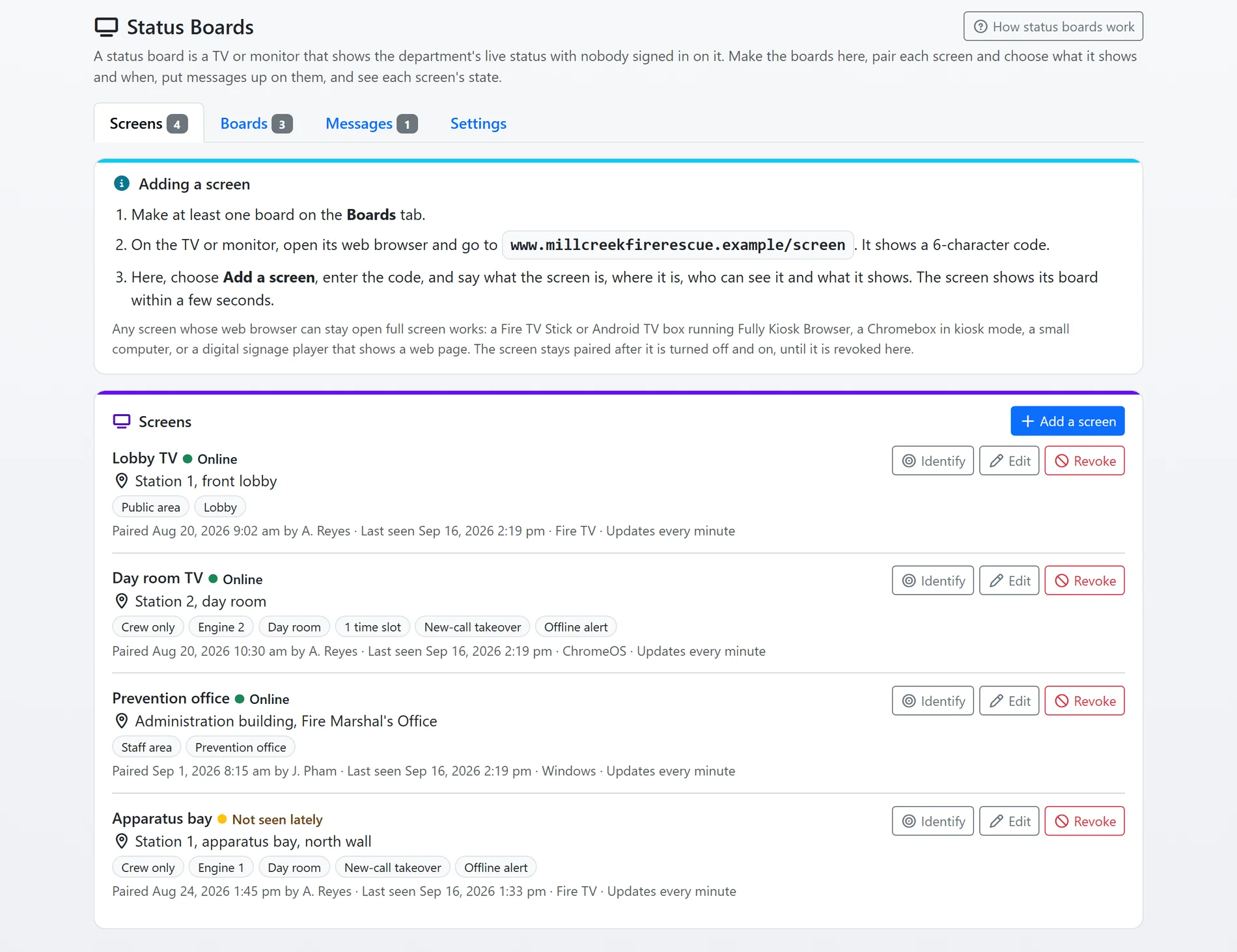Screen dimensions: 1237x952
Task: Open the Settings tab
Action: (478, 124)
